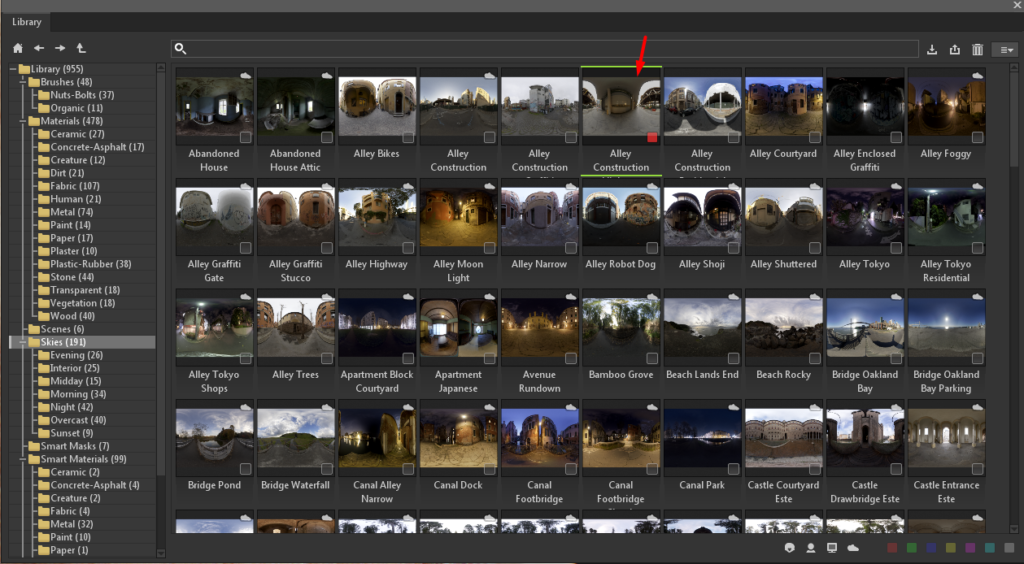1024x564 pixels.
Task: Click the magnifier search icon
Action: 180,48
